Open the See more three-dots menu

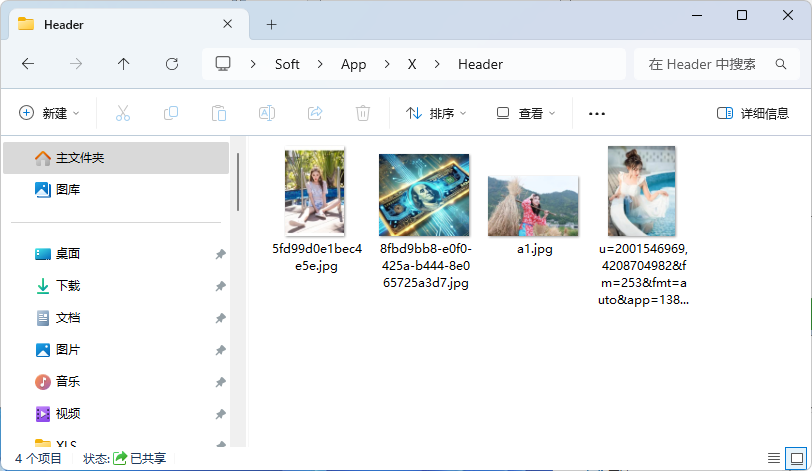[597, 113]
